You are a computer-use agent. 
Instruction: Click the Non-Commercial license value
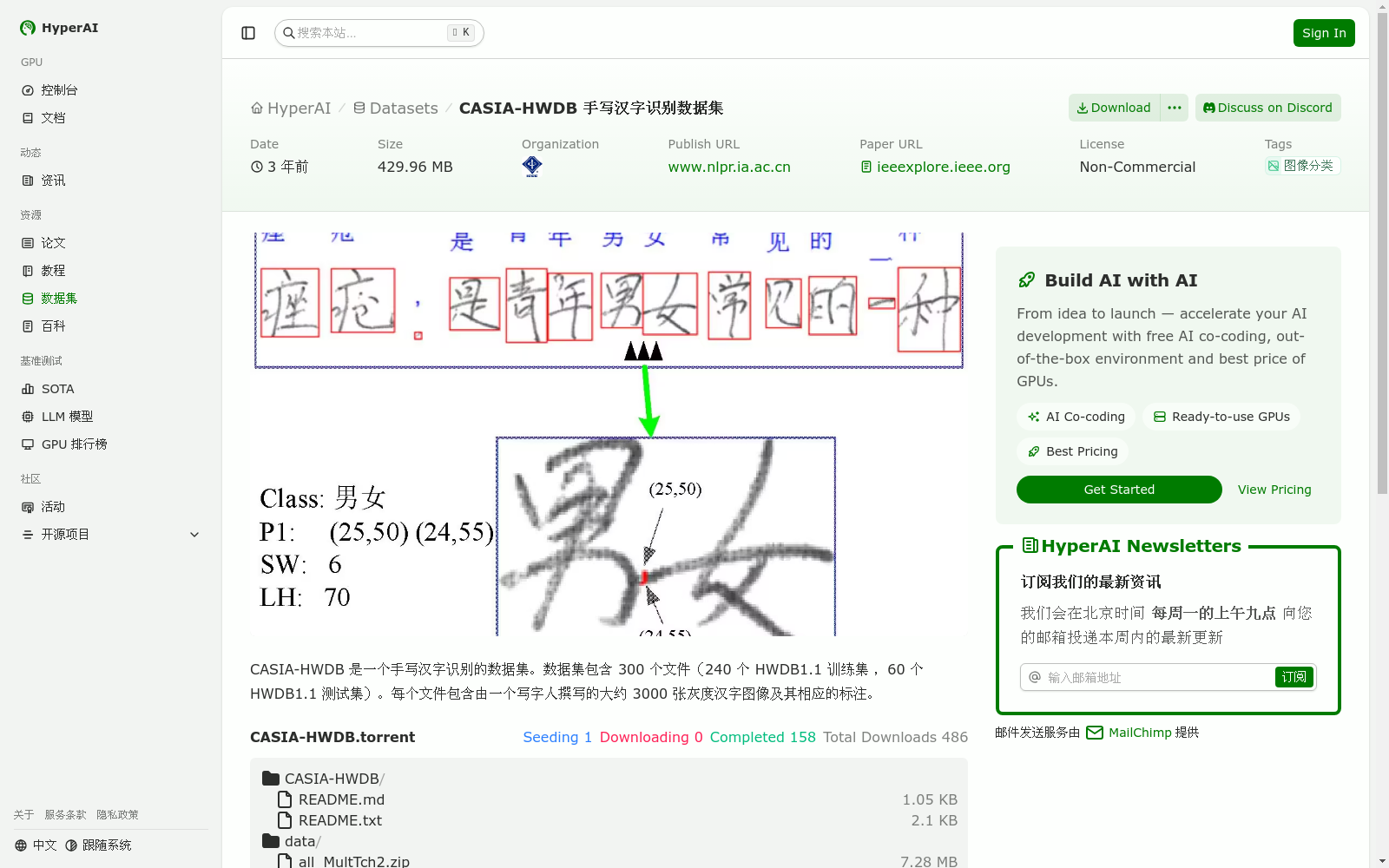pyautogui.click(x=1137, y=167)
